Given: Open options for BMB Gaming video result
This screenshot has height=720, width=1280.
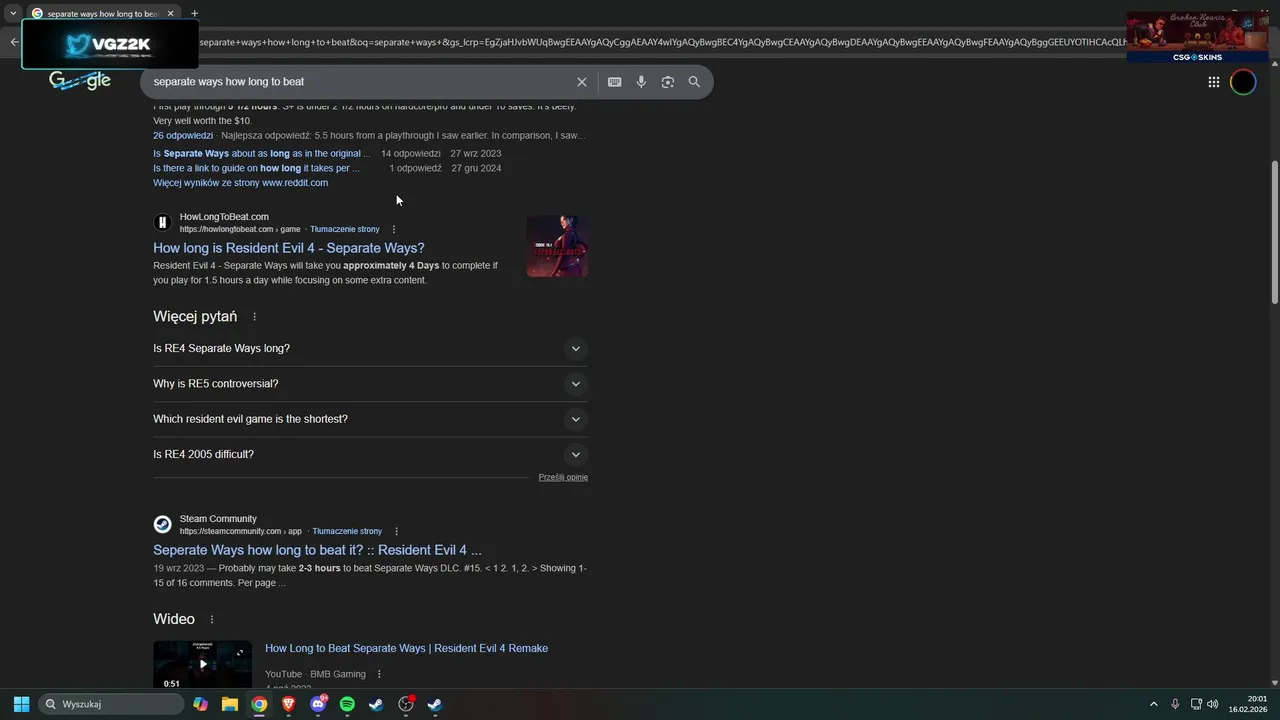Looking at the screenshot, I should (379, 674).
